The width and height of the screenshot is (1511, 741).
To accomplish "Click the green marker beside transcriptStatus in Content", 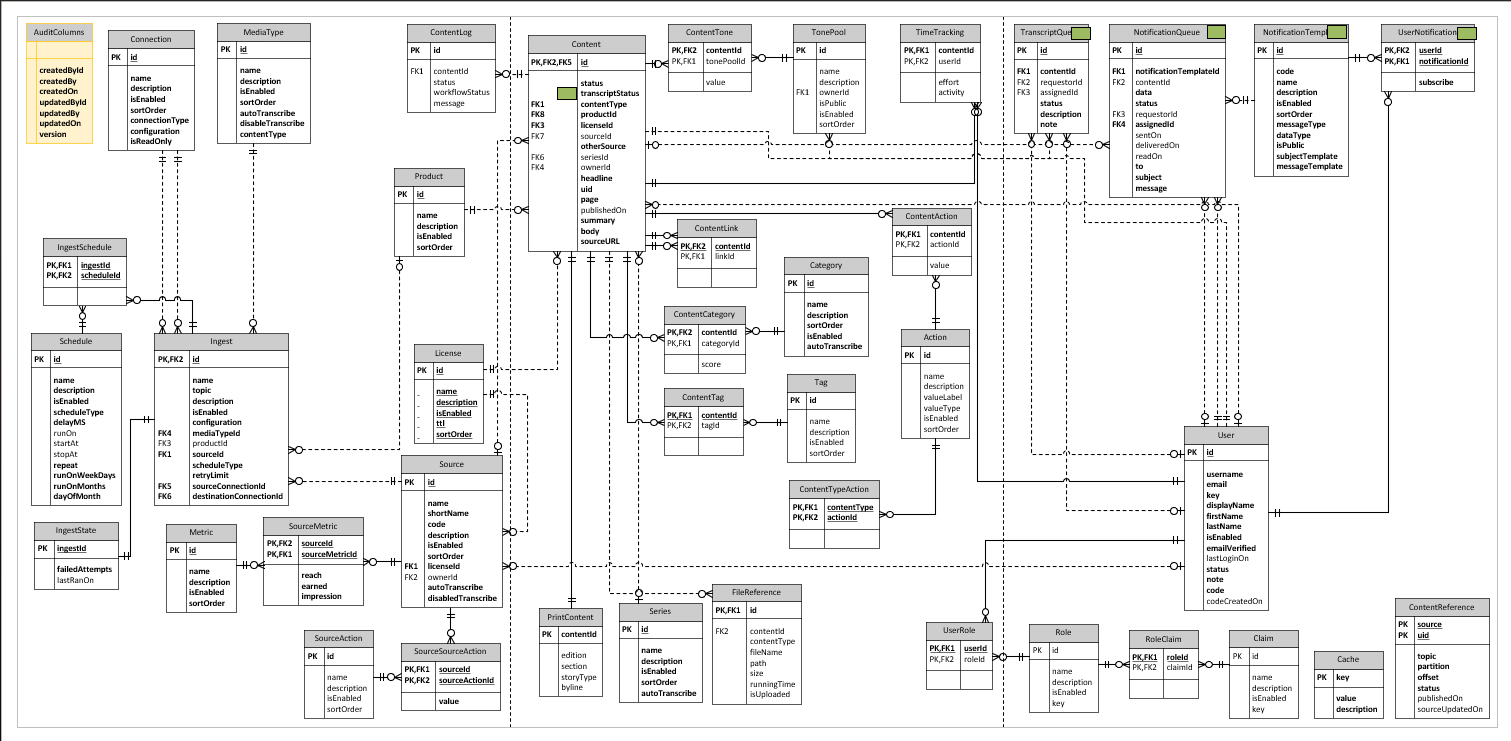I will 566,93.
